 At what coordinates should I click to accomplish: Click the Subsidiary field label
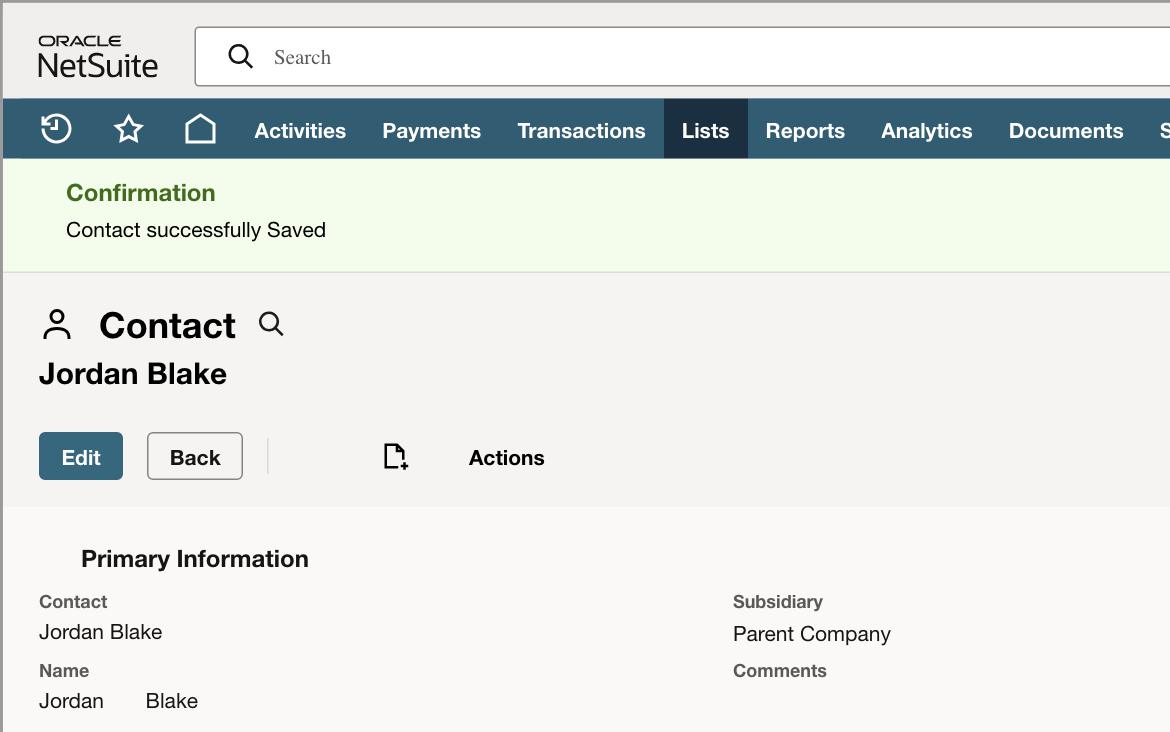click(778, 601)
